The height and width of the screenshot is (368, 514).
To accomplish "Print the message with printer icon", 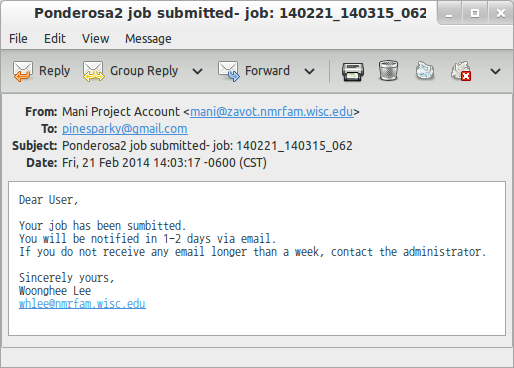I will tap(353, 71).
